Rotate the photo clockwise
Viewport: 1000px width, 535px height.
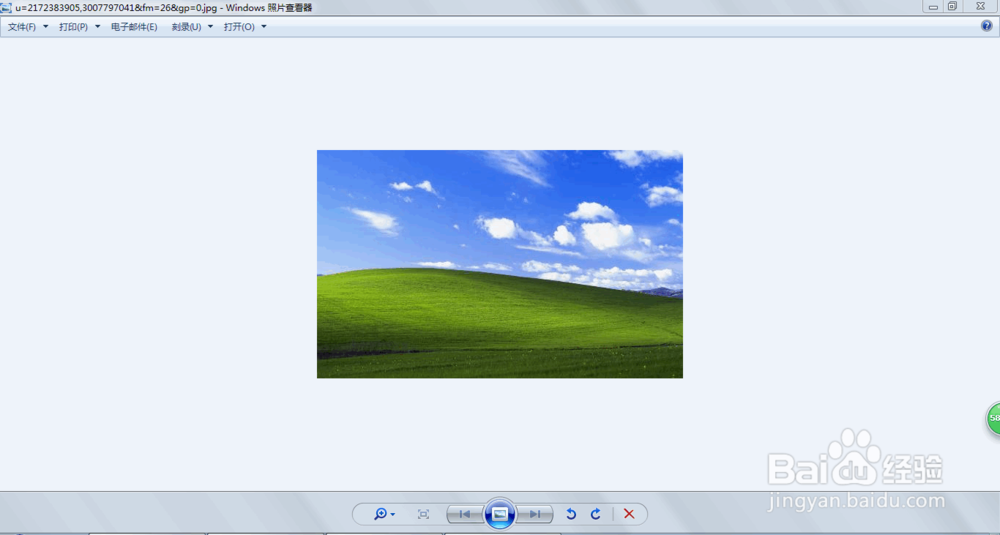pyautogui.click(x=595, y=514)
